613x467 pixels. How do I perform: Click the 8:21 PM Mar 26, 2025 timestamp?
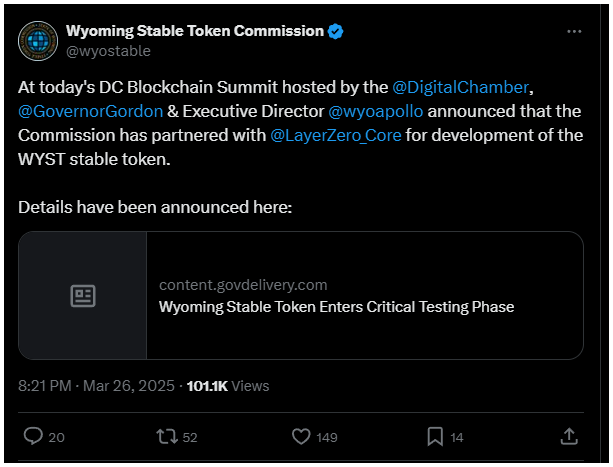pos(96,386)
